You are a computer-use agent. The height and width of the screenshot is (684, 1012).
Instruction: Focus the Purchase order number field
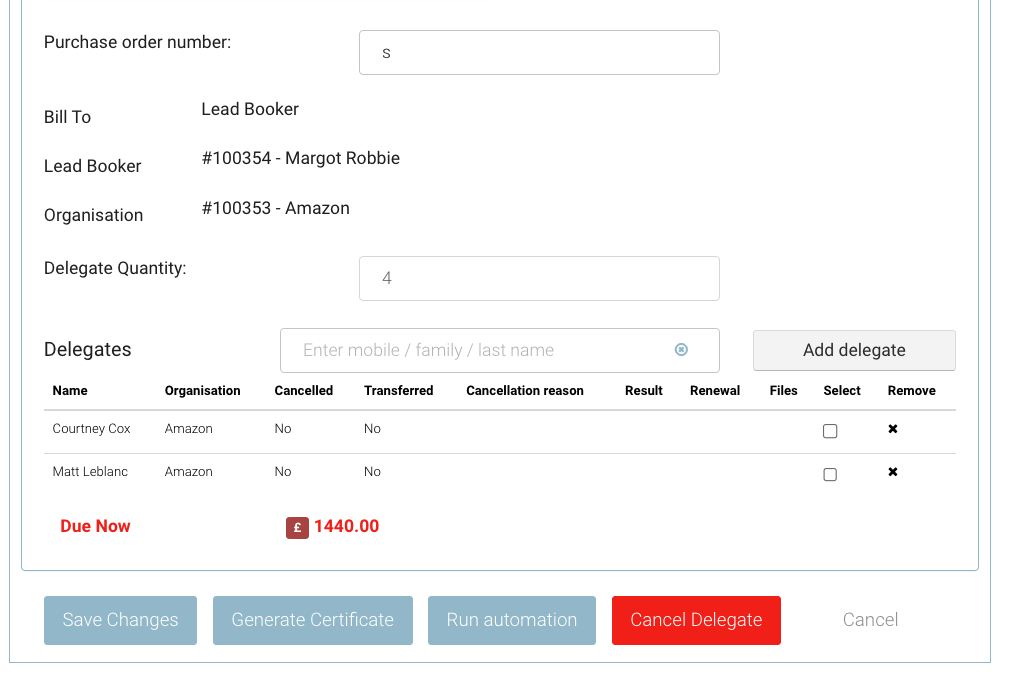coord(539,52)
